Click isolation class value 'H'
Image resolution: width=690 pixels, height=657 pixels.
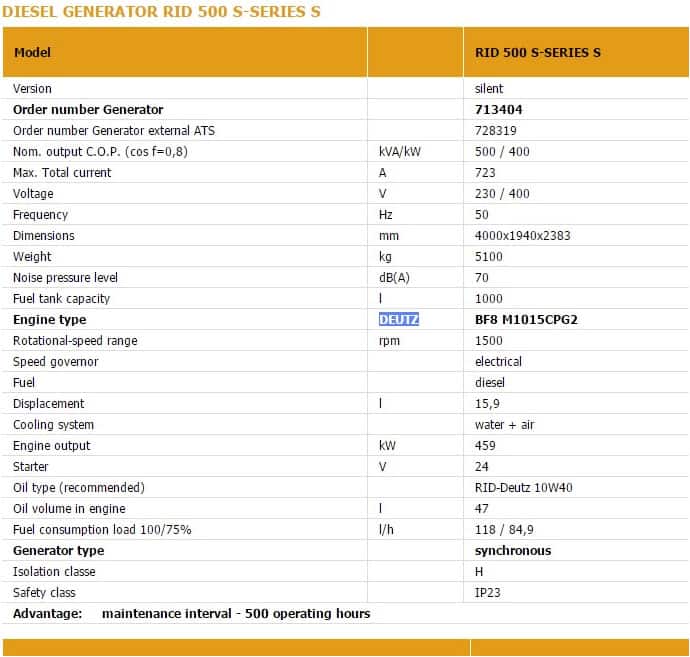[479, 572]
